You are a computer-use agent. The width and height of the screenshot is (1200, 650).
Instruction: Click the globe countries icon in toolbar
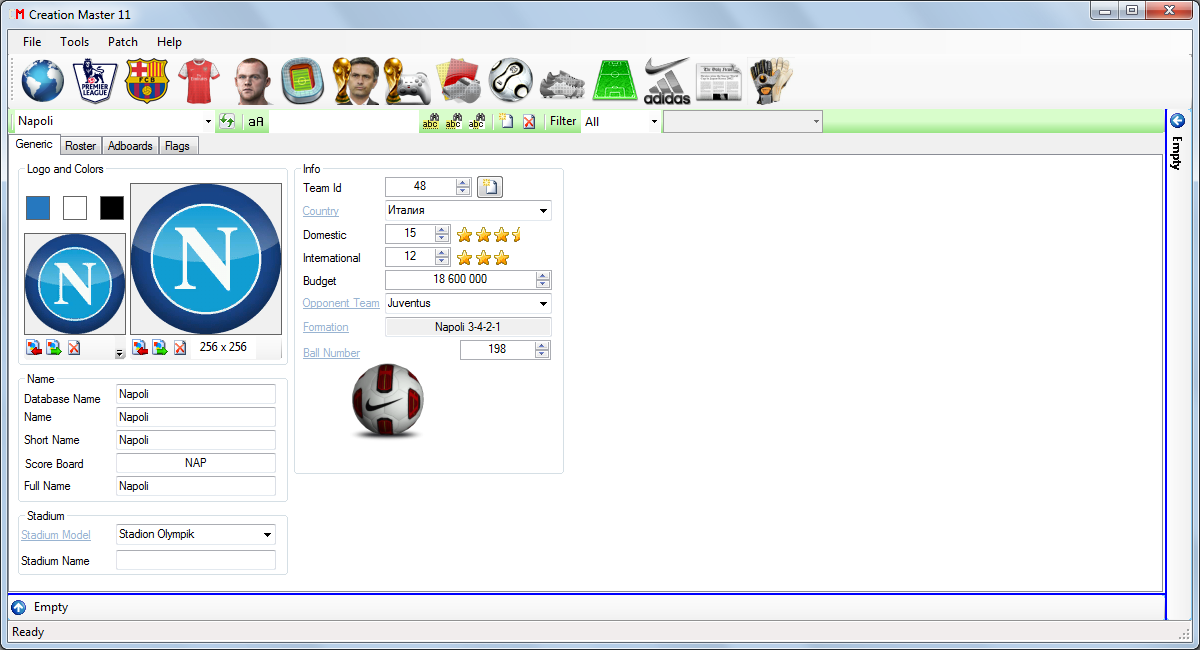point(42,81)
